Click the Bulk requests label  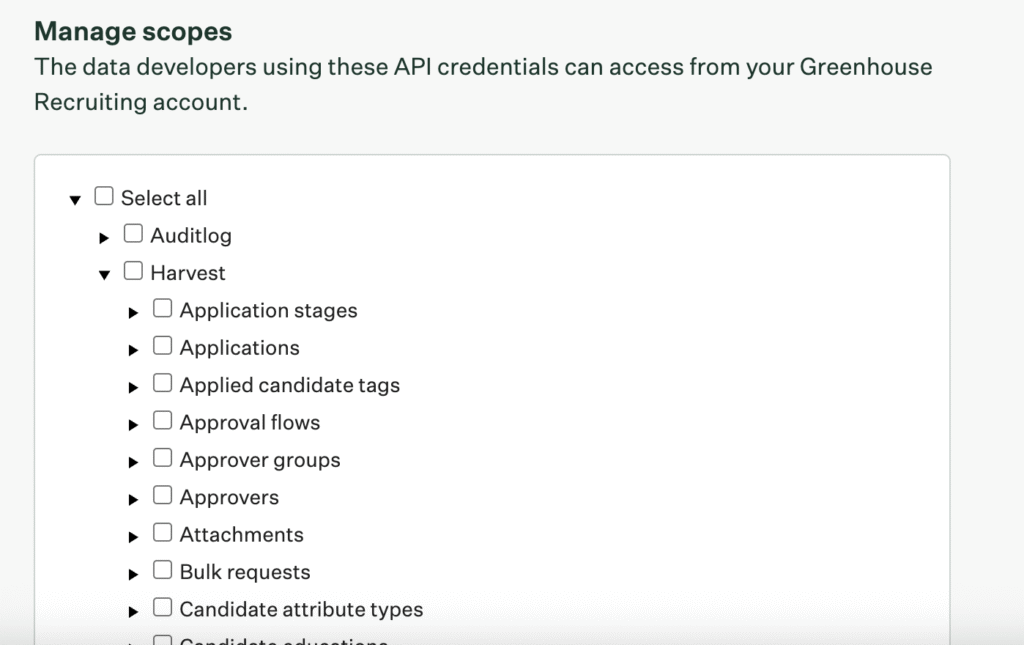(245, 572)
